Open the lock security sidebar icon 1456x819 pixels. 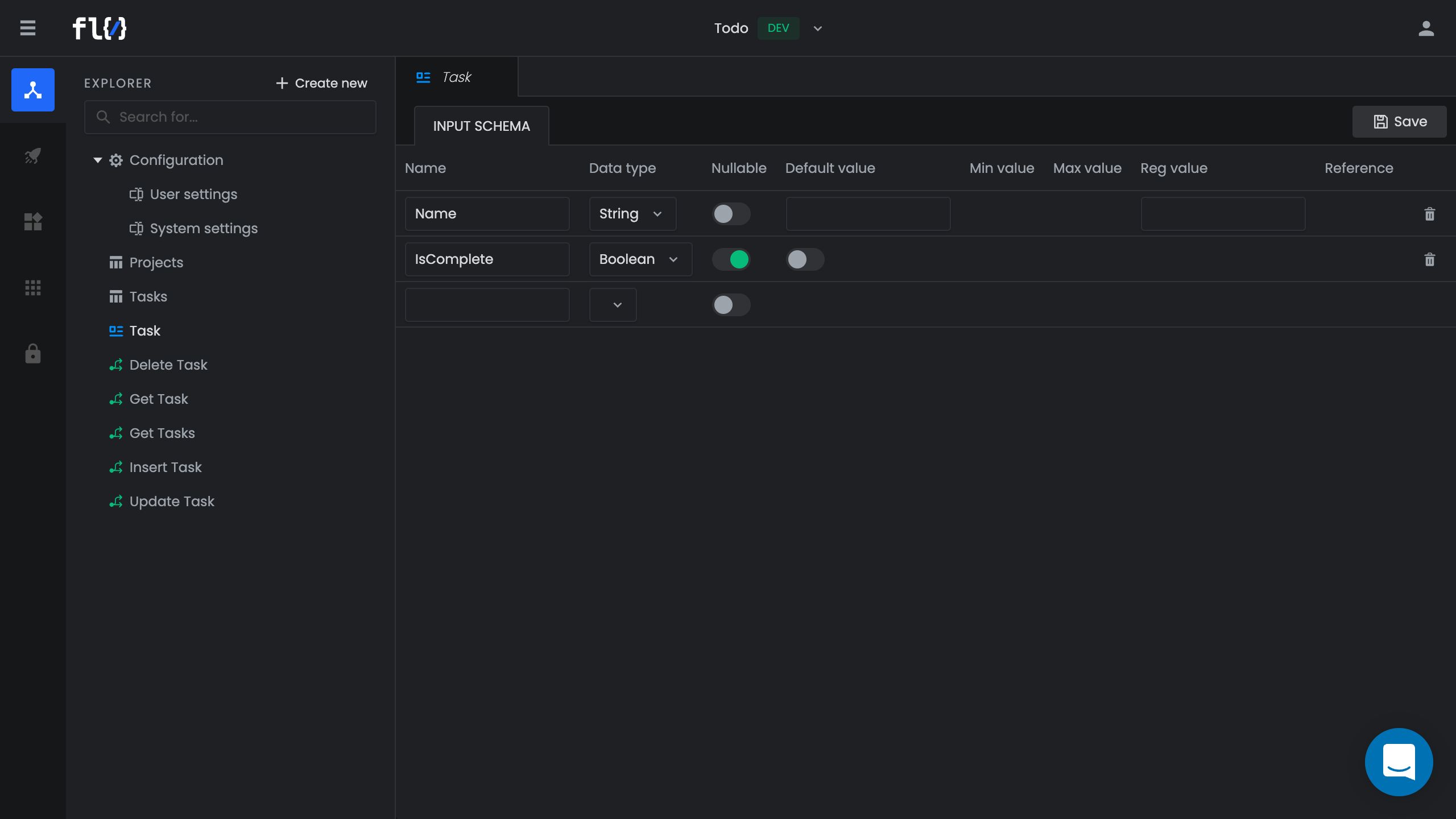pos(33,354)
